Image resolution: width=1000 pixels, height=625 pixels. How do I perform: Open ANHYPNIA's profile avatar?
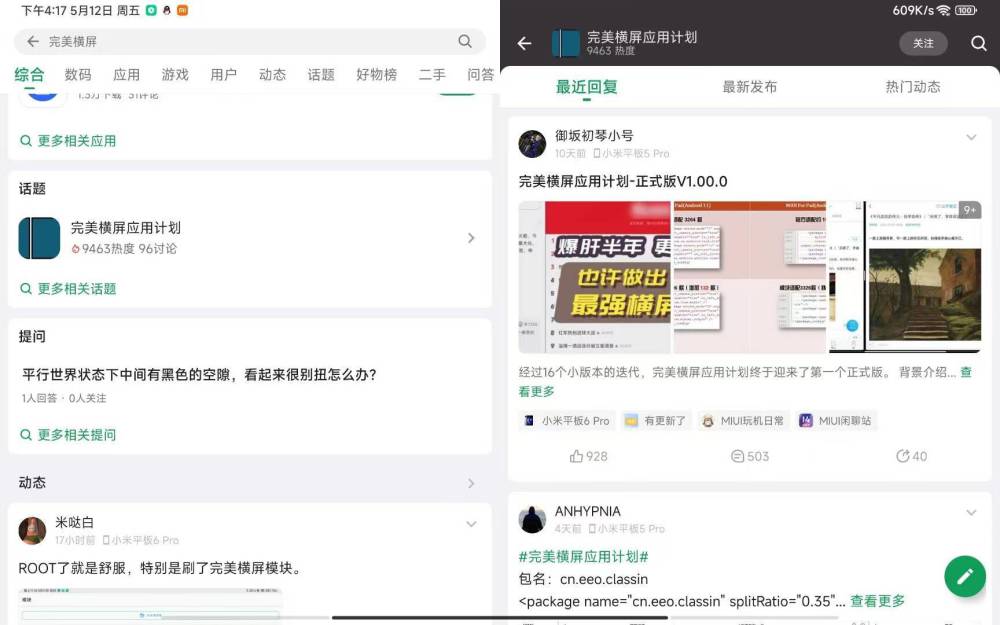[x=532, y=520]
